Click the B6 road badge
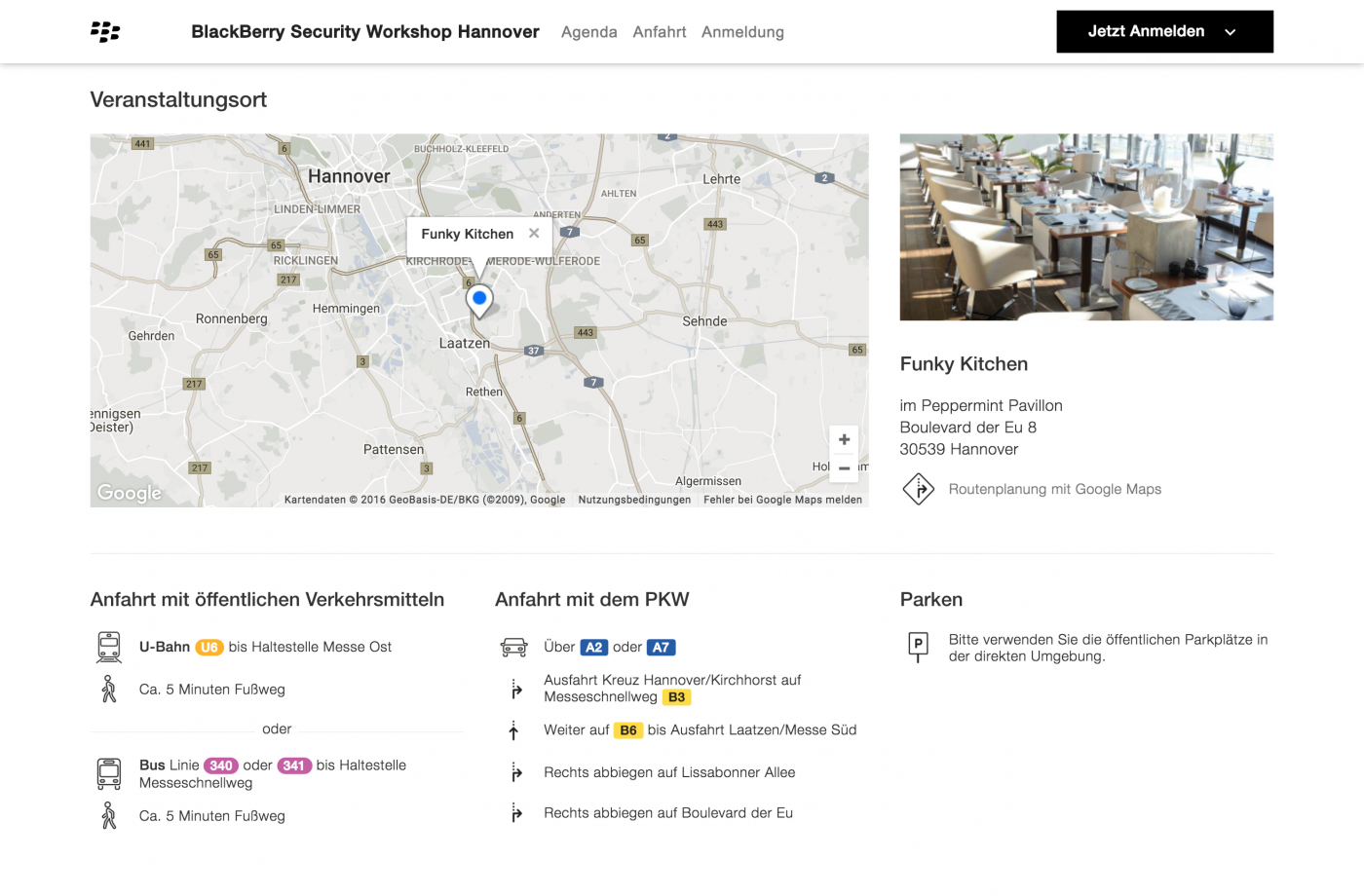Viewport: 1364px width, 896px height. click(x=628, y=730)
